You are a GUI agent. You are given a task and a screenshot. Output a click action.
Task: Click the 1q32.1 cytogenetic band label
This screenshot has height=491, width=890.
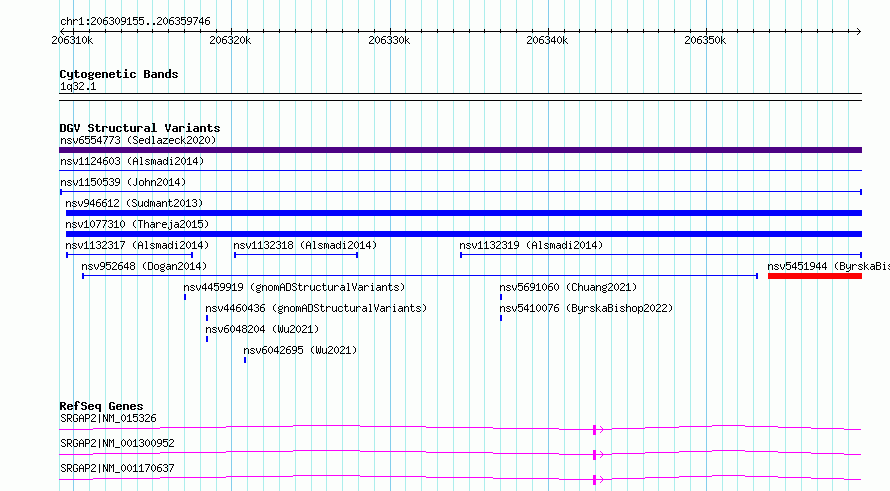coord(78,87)
